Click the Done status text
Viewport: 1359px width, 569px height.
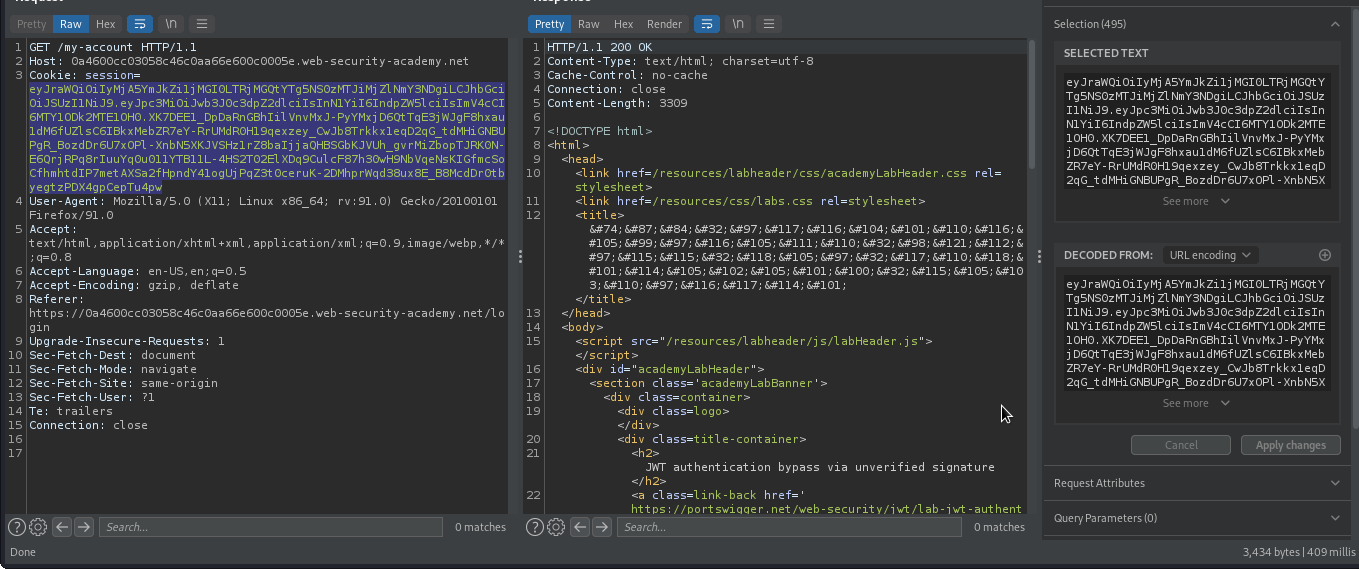23,552
